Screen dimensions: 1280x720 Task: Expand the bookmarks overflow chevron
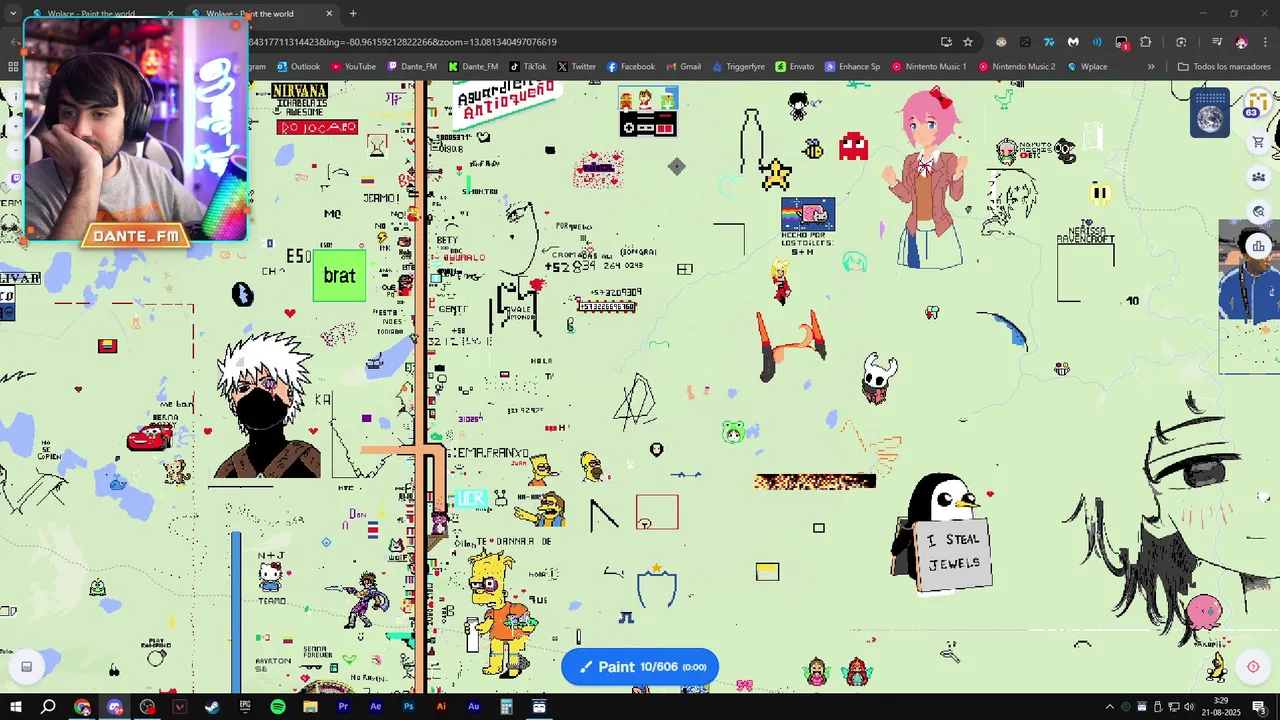pos(1151,67)
